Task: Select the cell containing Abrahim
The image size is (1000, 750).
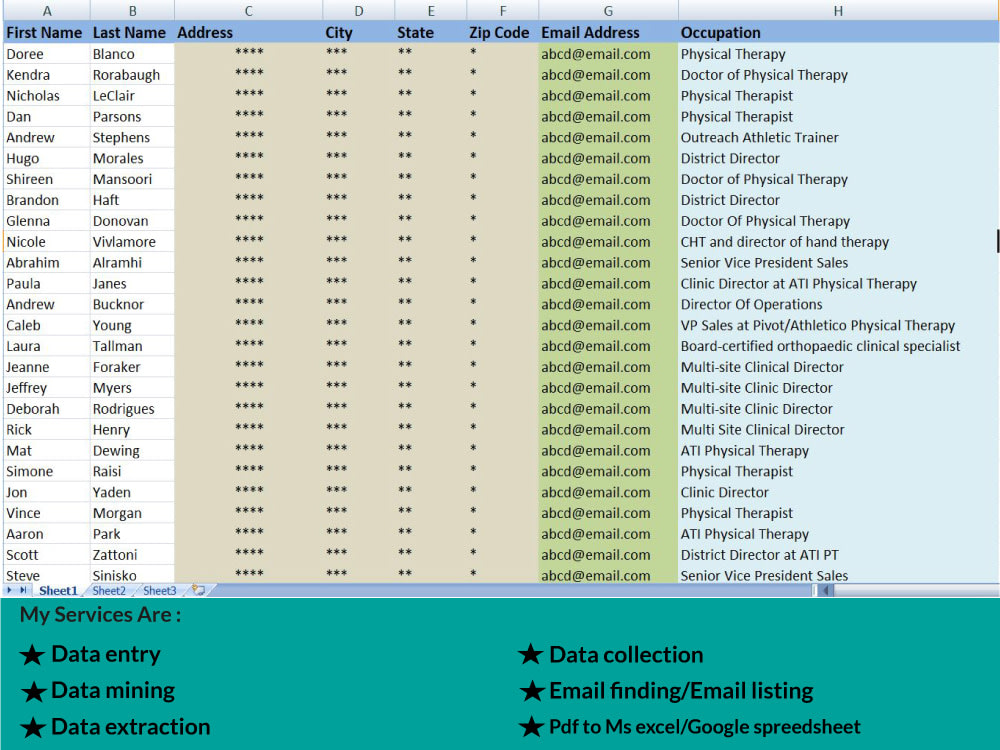Action: 47,263
